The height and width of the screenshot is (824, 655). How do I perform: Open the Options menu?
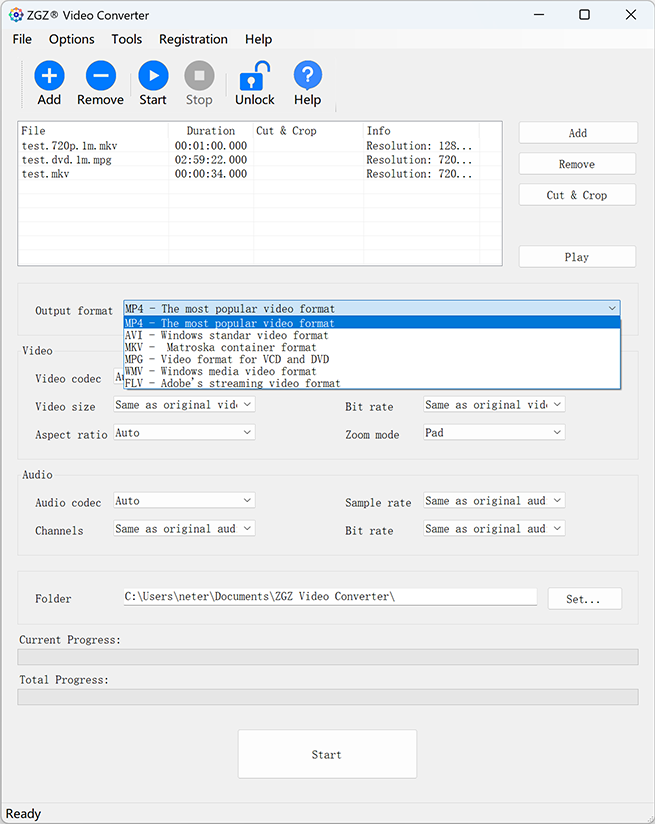[x=71, y=39]
